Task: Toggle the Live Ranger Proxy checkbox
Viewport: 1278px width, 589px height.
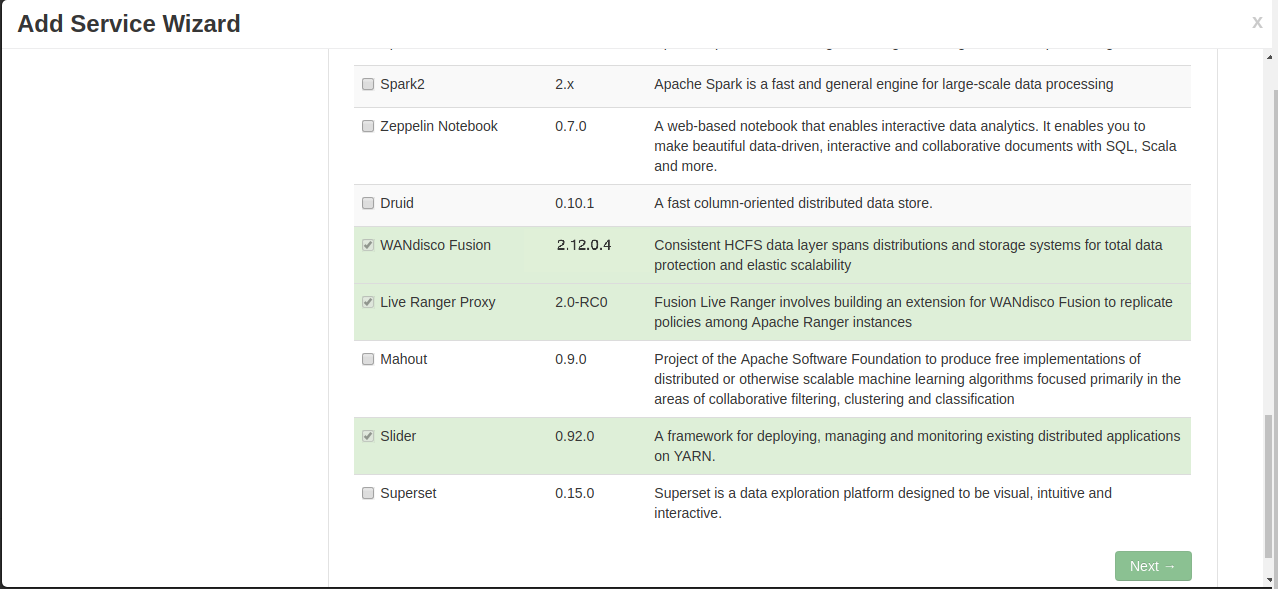Action: 368,303
